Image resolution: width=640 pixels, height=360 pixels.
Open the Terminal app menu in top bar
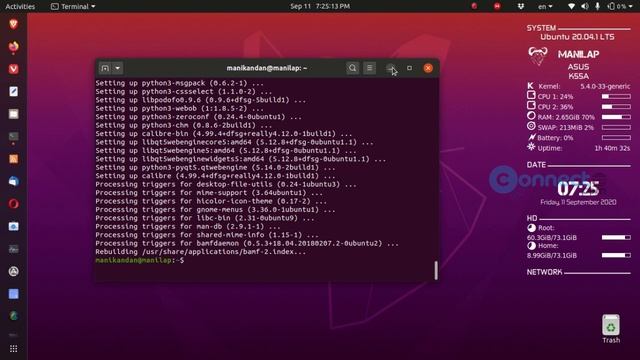[73, 6]
